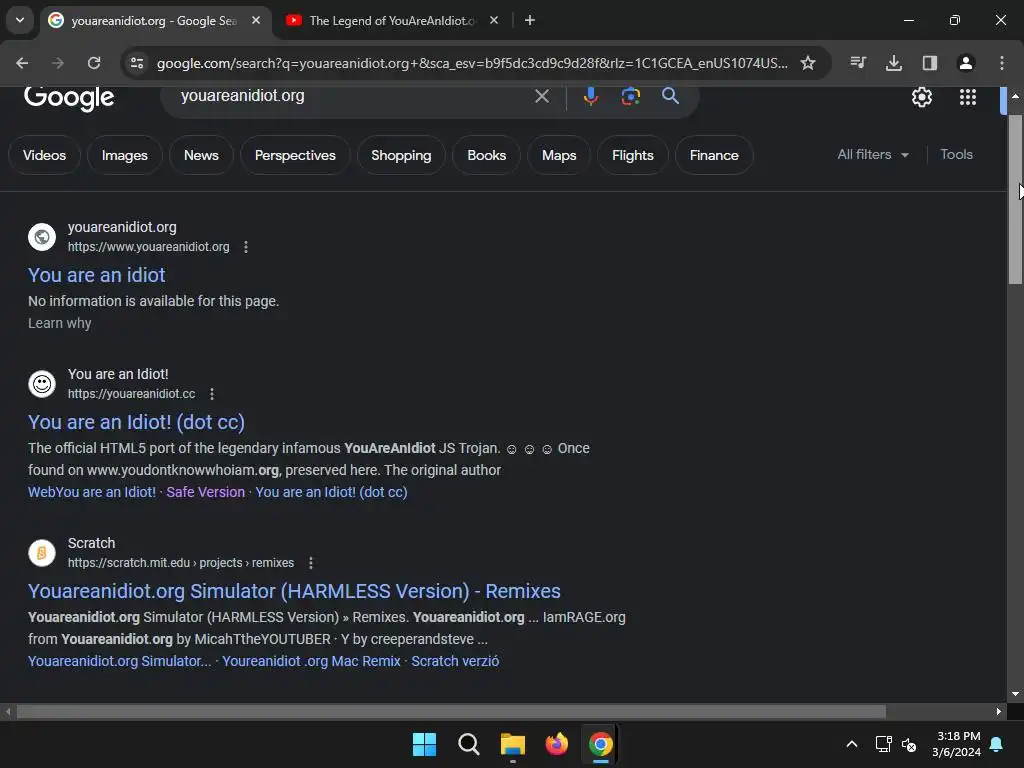1024x768 pixels.
Task: Filter results by Perspectives
Action: (x=295, y=155)
